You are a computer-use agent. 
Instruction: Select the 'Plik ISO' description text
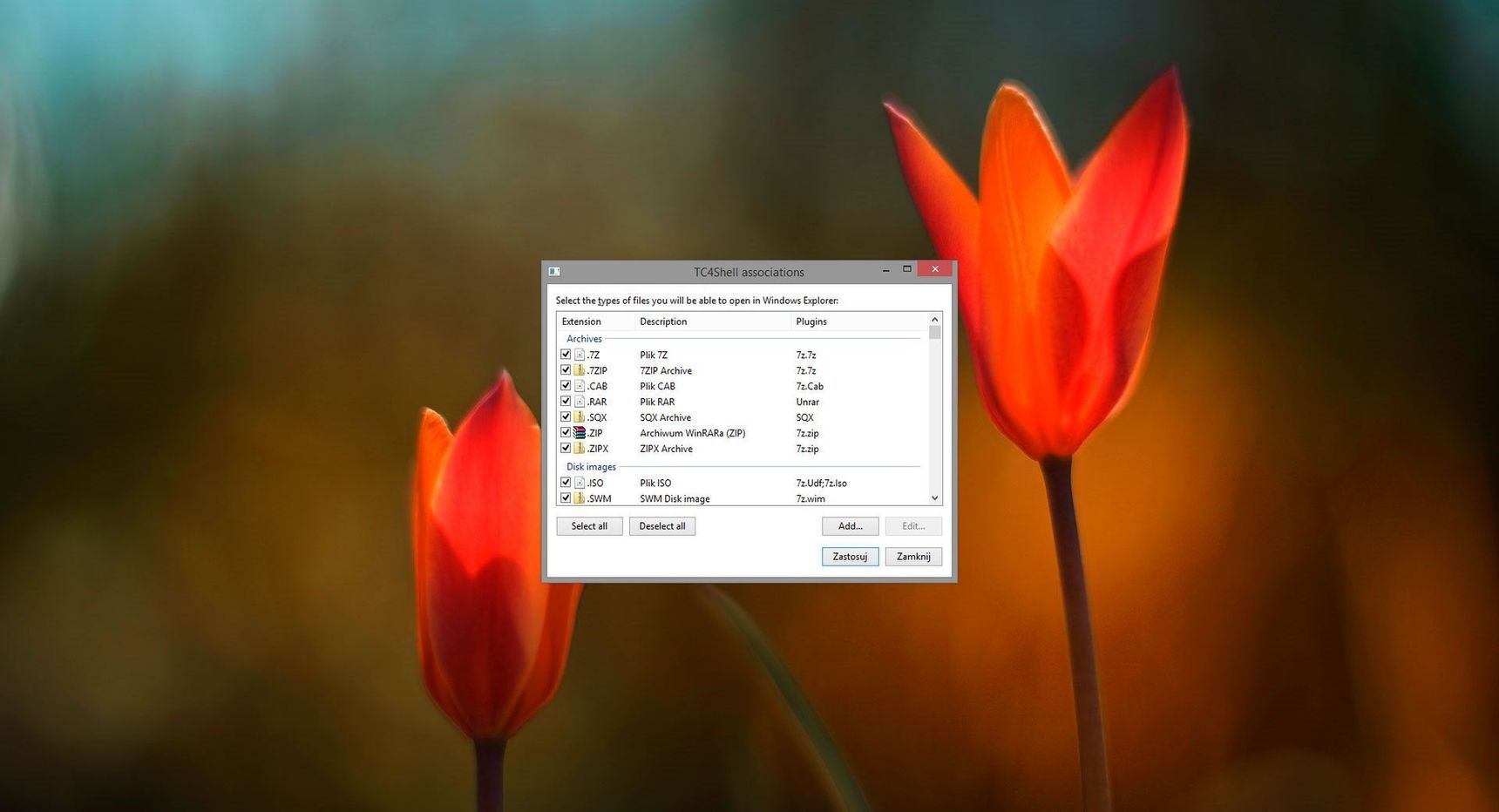pos(655,483)
